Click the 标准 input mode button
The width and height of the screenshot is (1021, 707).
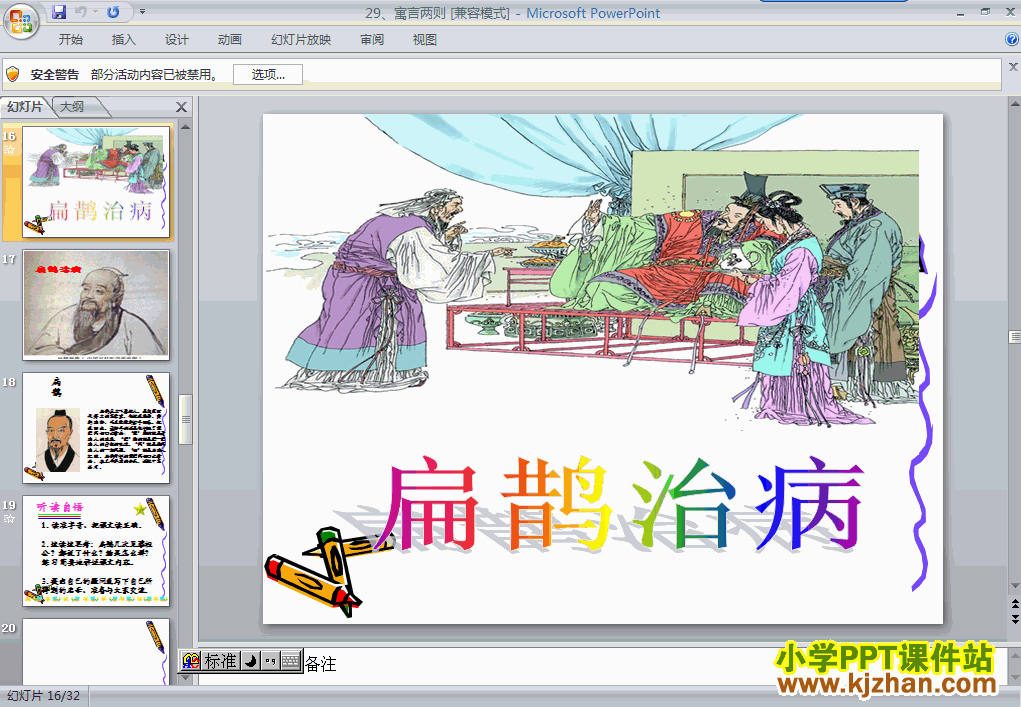click(221, 661)
